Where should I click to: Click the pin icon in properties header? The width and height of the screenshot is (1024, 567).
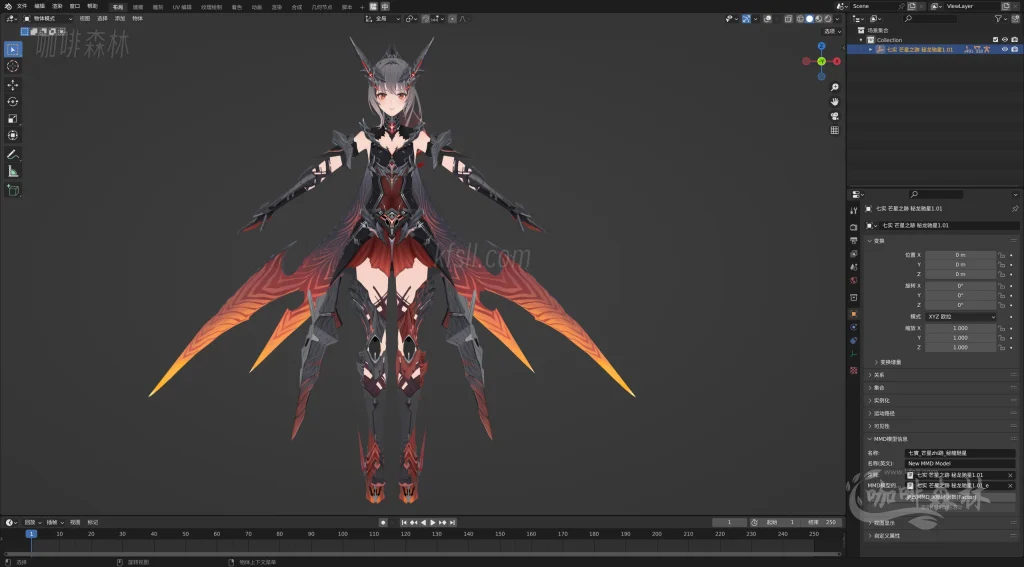tap(1015, 209)
